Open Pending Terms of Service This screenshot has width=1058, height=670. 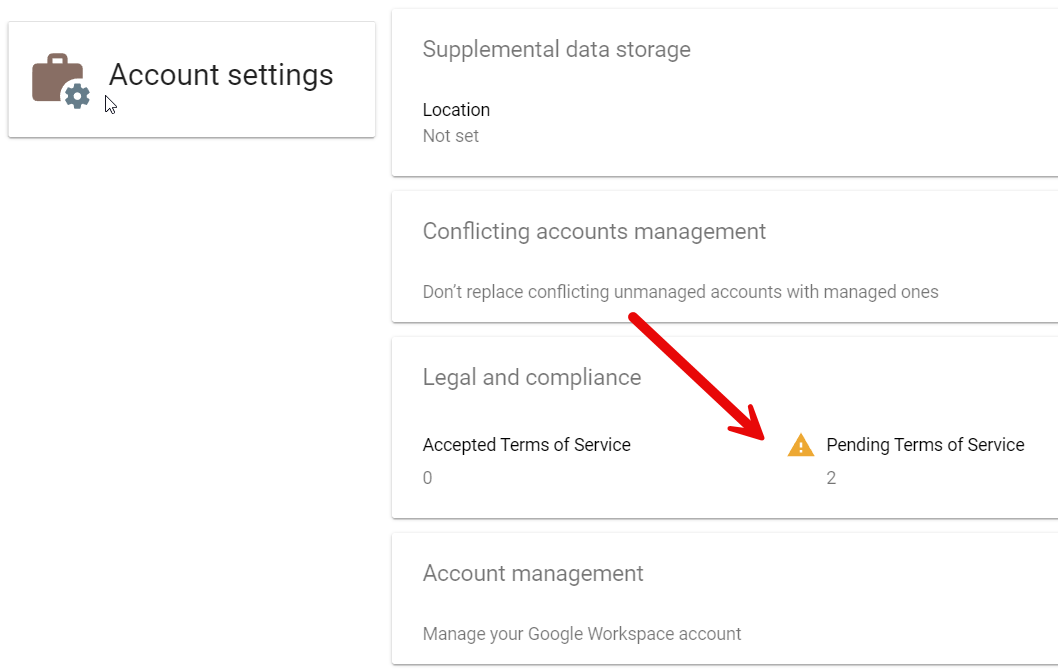coord(924,445)
